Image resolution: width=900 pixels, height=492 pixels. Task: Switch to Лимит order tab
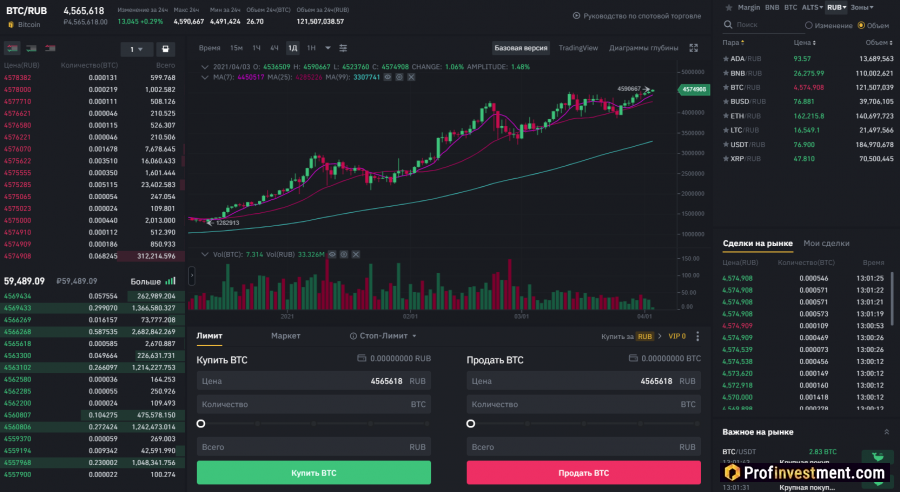click(210, 336)
